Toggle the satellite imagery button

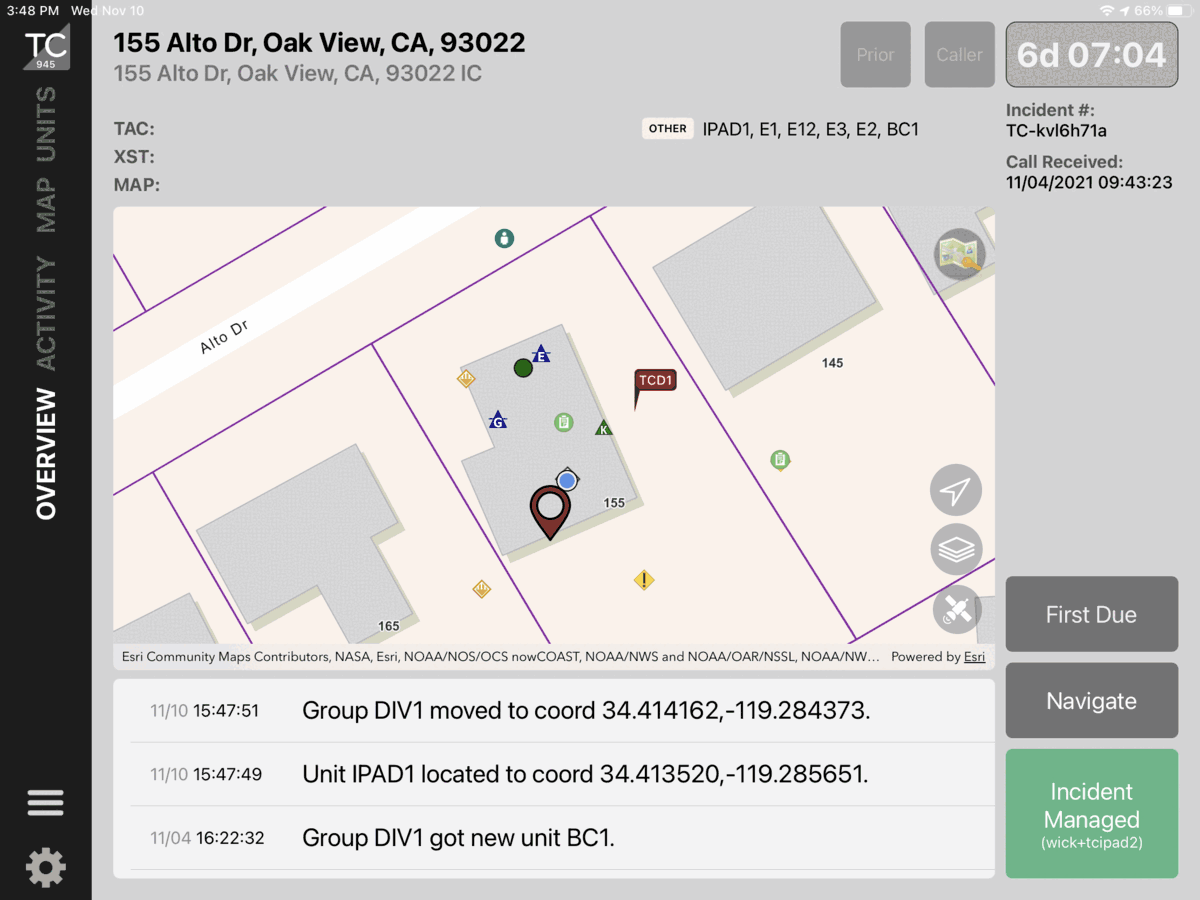point(956,610)
